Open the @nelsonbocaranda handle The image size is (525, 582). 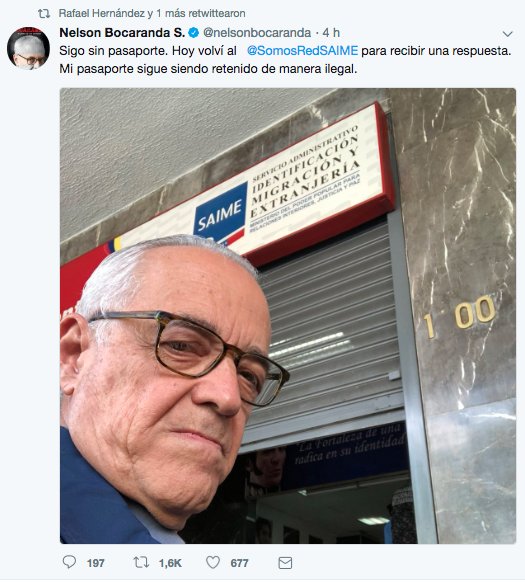[x=257, y=33]
